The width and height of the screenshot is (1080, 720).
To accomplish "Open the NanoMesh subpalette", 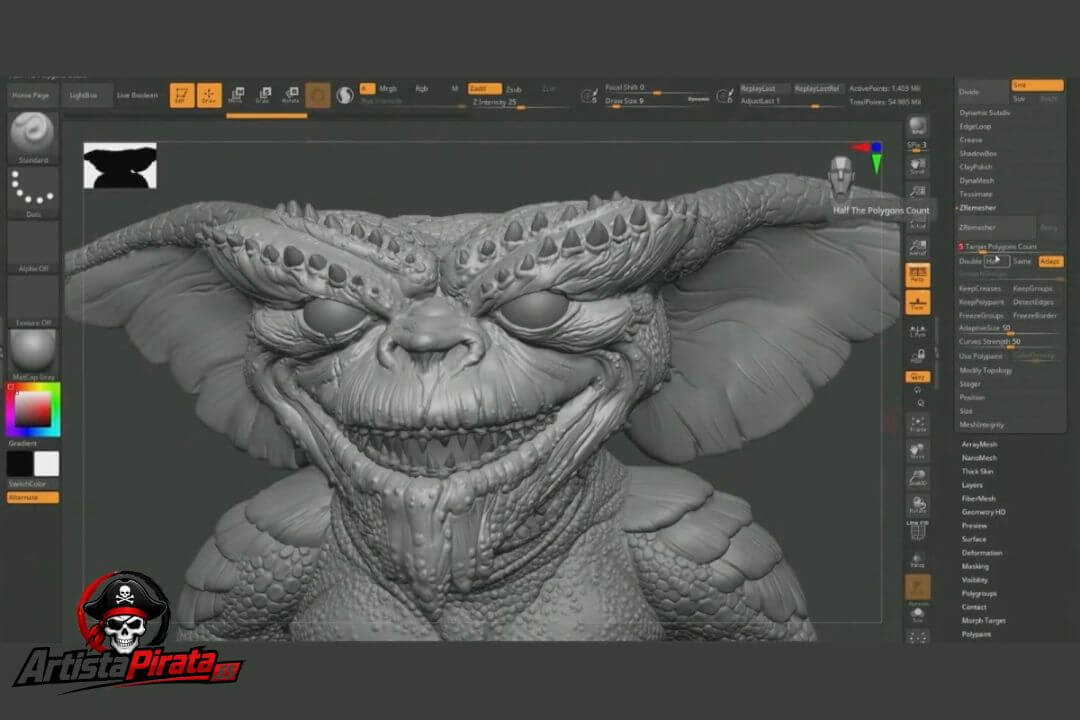I will click(x=979, y=458).
